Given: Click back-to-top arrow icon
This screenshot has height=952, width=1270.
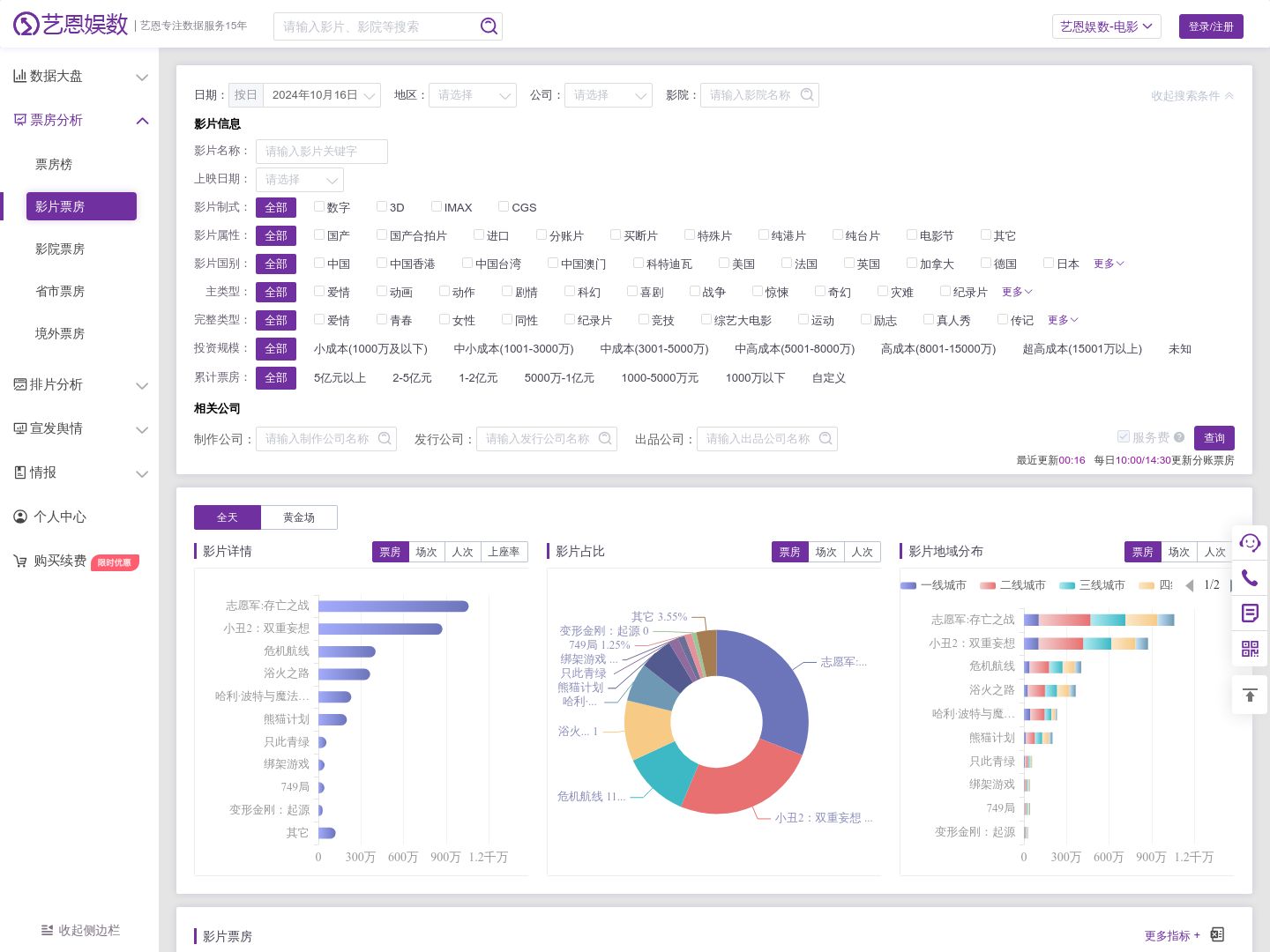Looking at the screenshot, I should coord(1250,695).
